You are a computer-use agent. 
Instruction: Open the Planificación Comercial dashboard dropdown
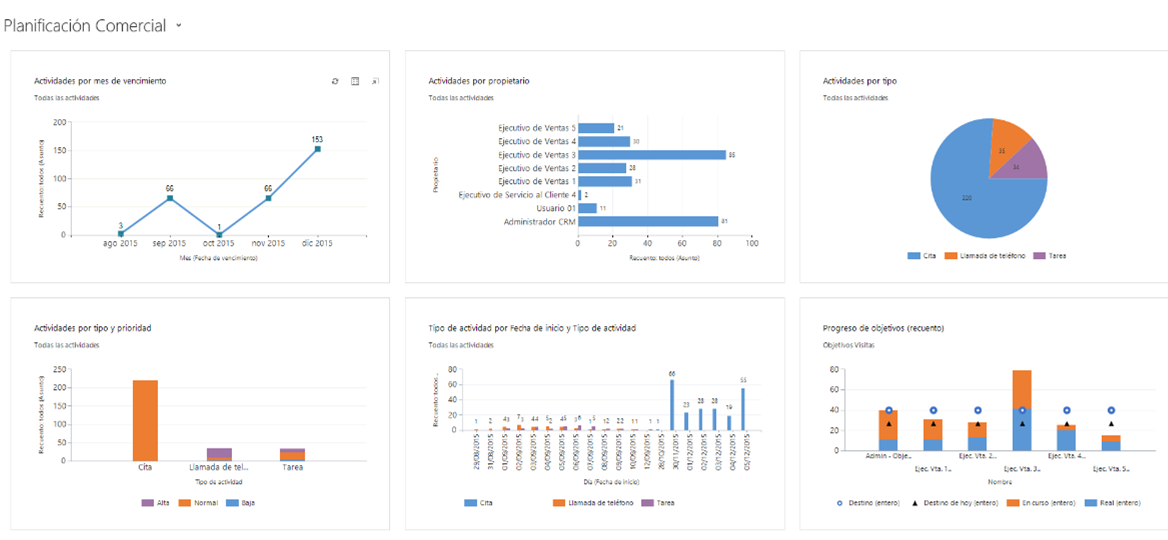178,26
